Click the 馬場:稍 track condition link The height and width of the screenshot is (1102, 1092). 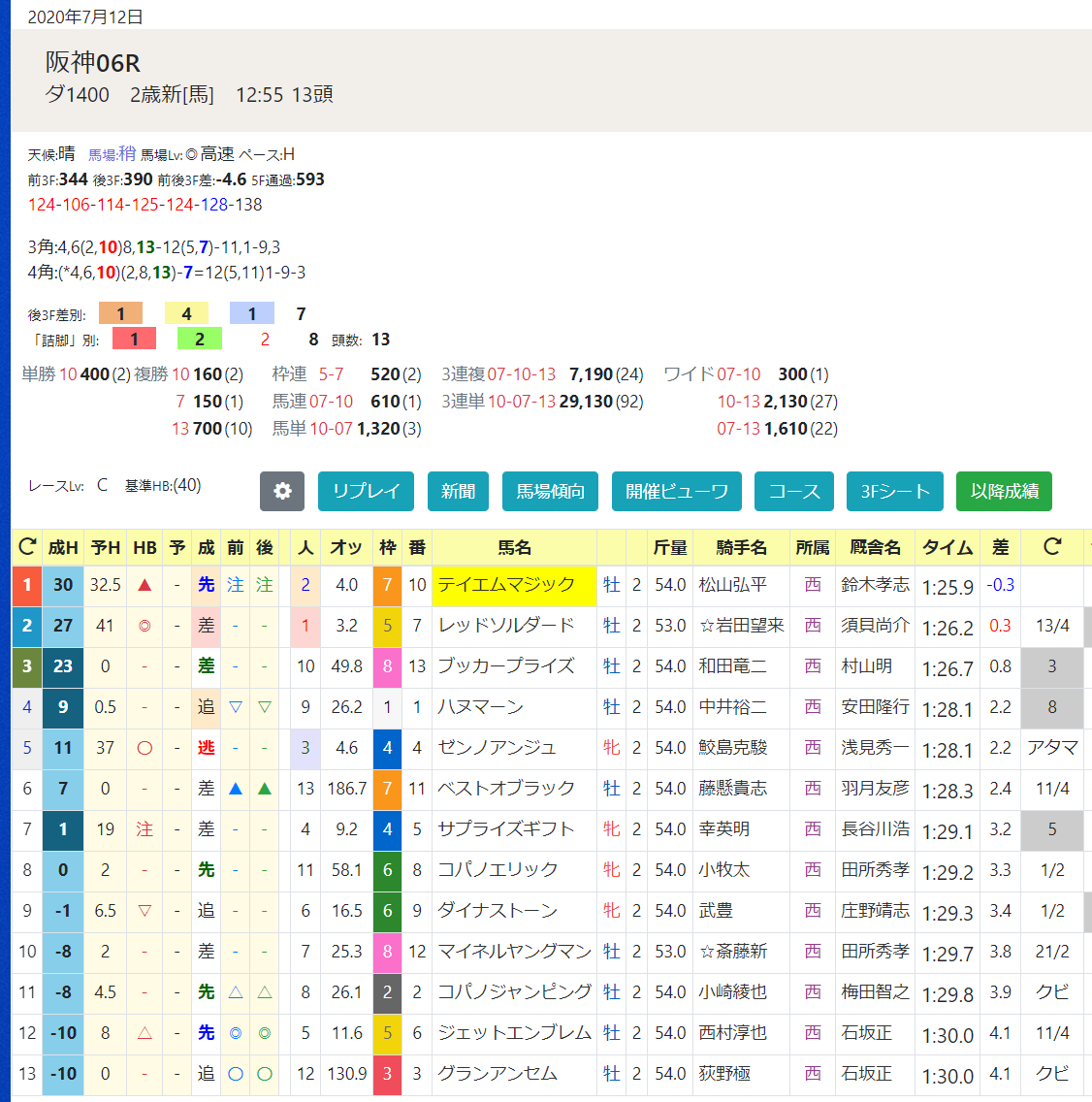(112, 154)
